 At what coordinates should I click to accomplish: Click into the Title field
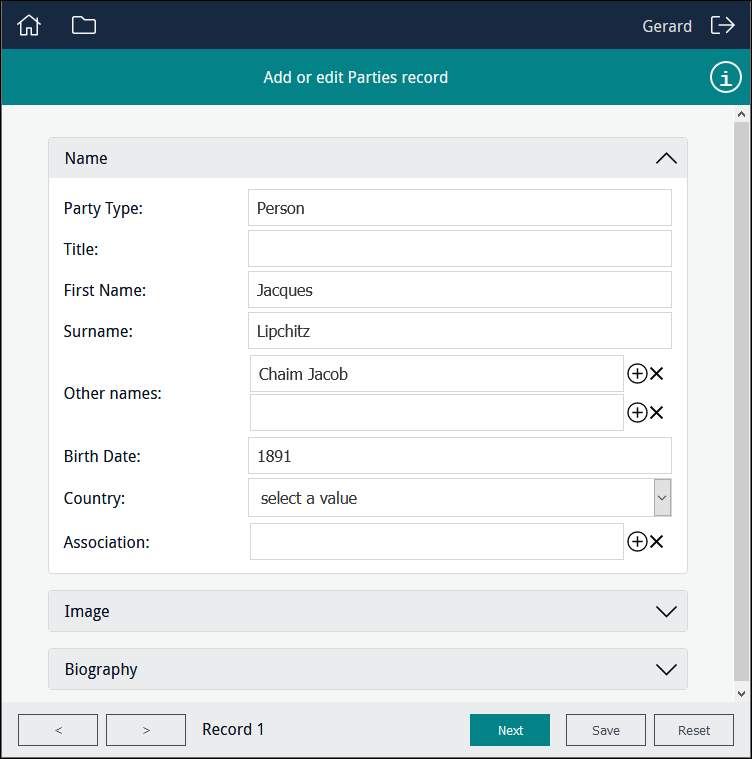click(459, 249)
